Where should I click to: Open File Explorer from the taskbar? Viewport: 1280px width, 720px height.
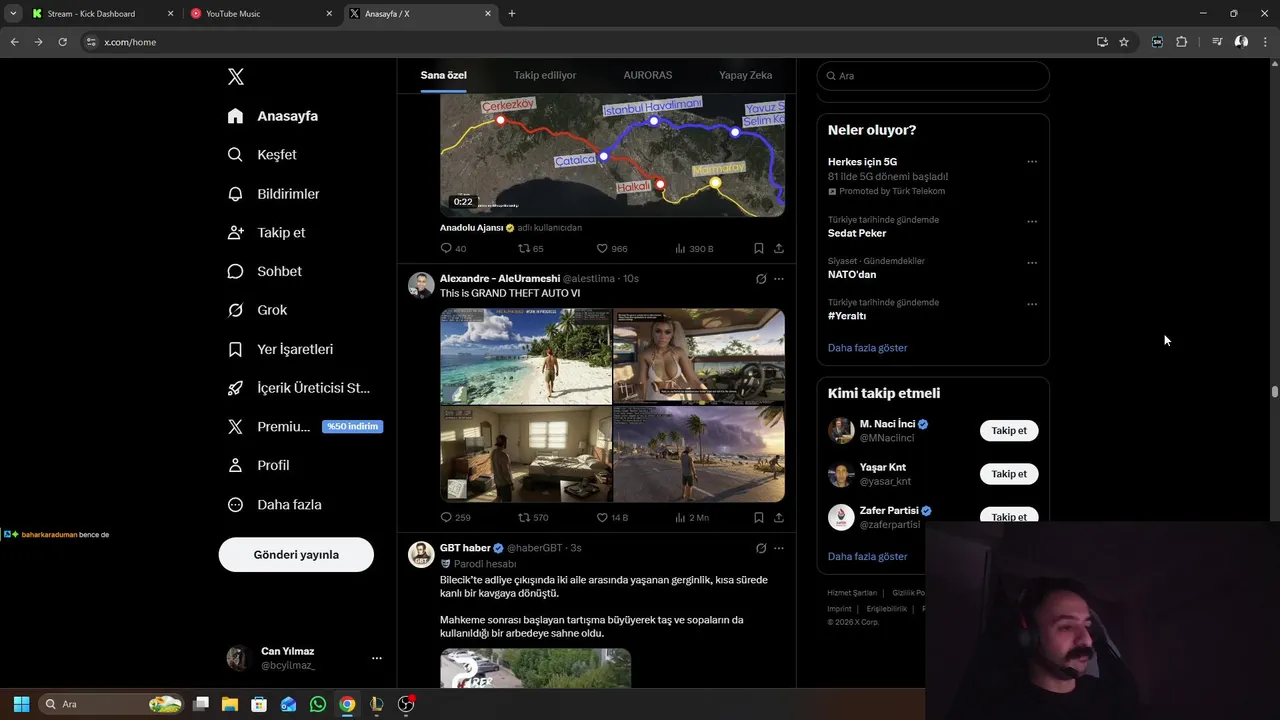click(230, 704)
